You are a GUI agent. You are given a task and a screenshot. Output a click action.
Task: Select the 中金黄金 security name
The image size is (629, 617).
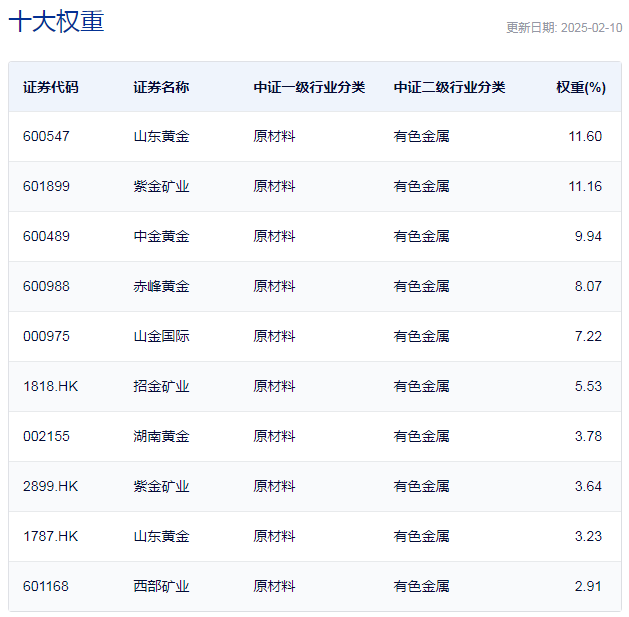(x=161, y=236)
